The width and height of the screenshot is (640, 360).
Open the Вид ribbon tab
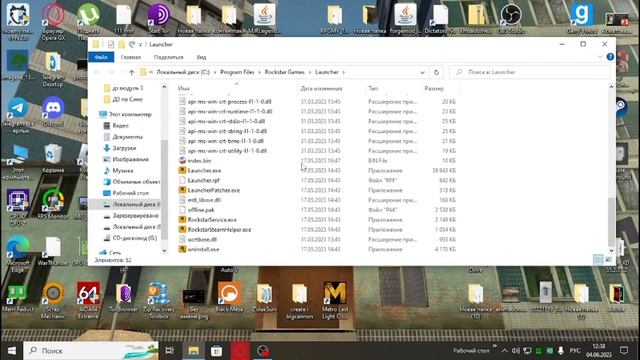(201, 57)
